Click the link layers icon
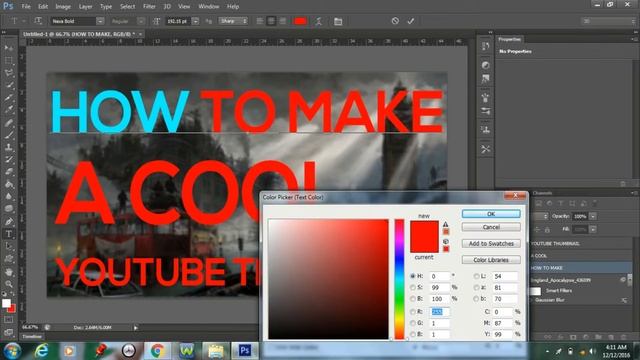This screenshot has width=640, height=360. (548, 337)
